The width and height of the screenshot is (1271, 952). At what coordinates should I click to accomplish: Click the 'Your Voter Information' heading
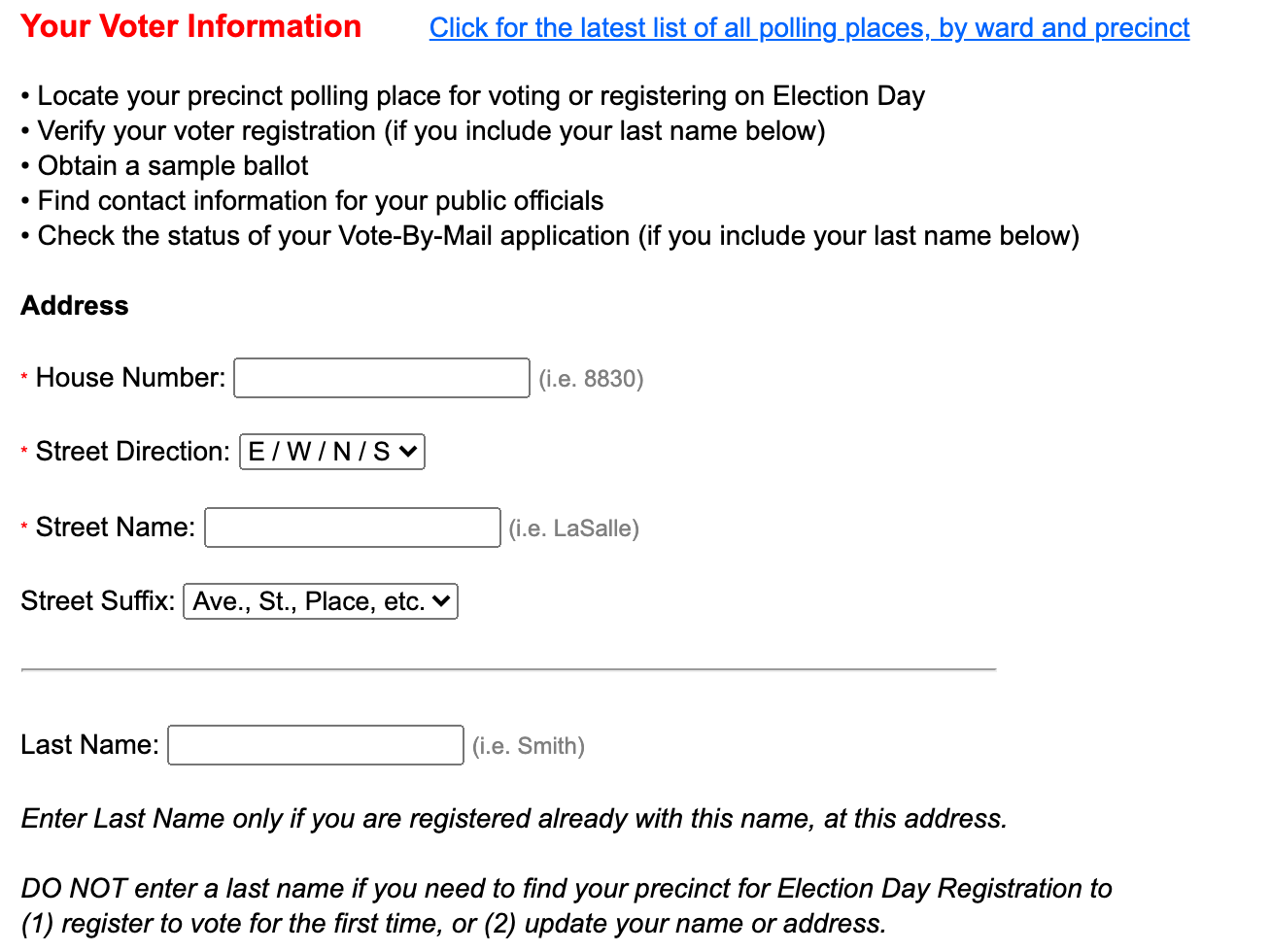(190, 26)
